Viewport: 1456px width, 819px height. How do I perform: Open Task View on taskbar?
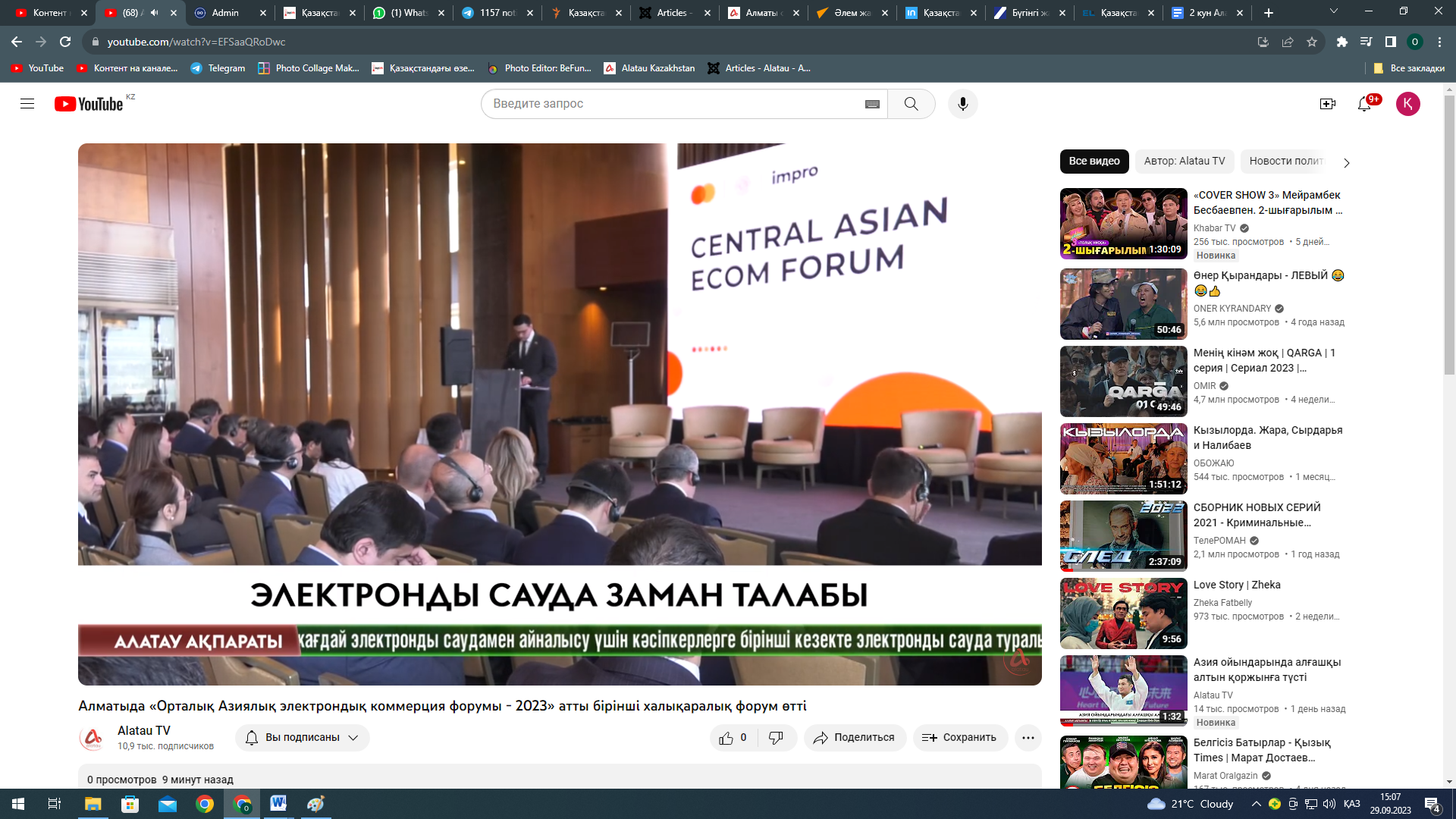pyautogui.click(x=55, y=804)
